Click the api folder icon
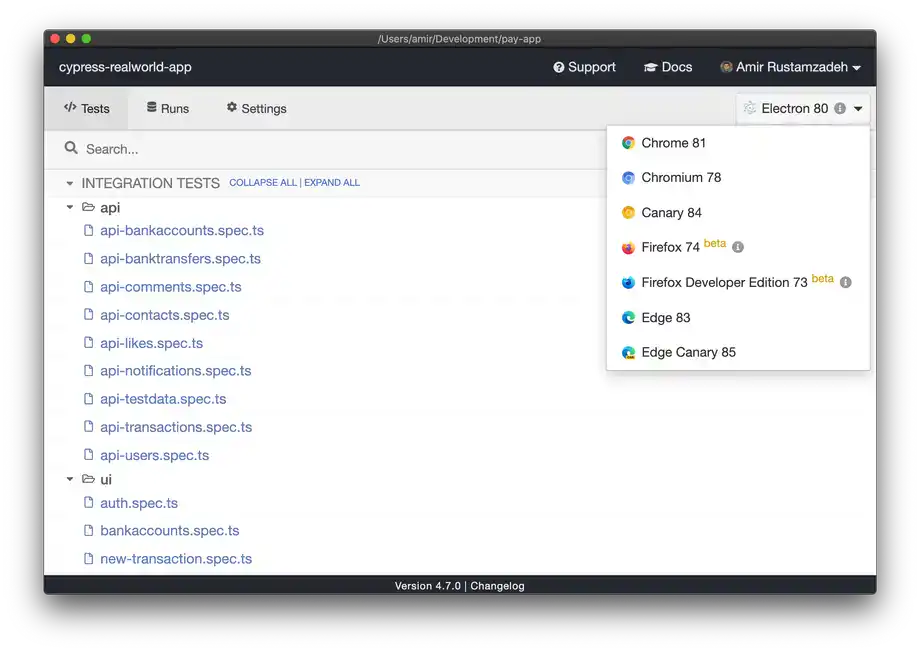Image resolution: width=920 pixels, height=652 pixels. pos(89,207)
